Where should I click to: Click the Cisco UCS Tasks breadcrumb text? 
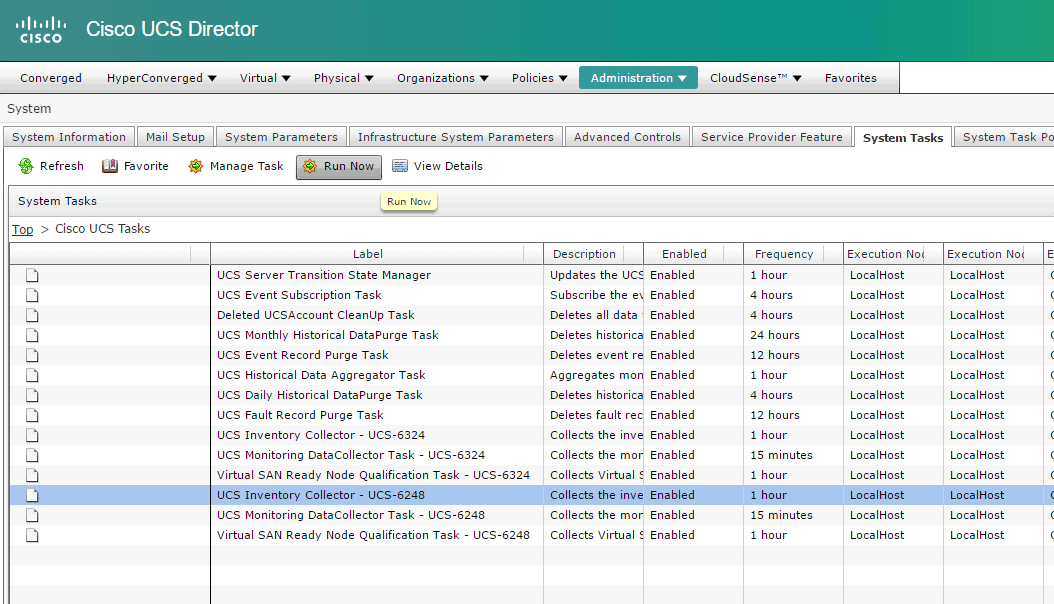click(x=102, y=228)
